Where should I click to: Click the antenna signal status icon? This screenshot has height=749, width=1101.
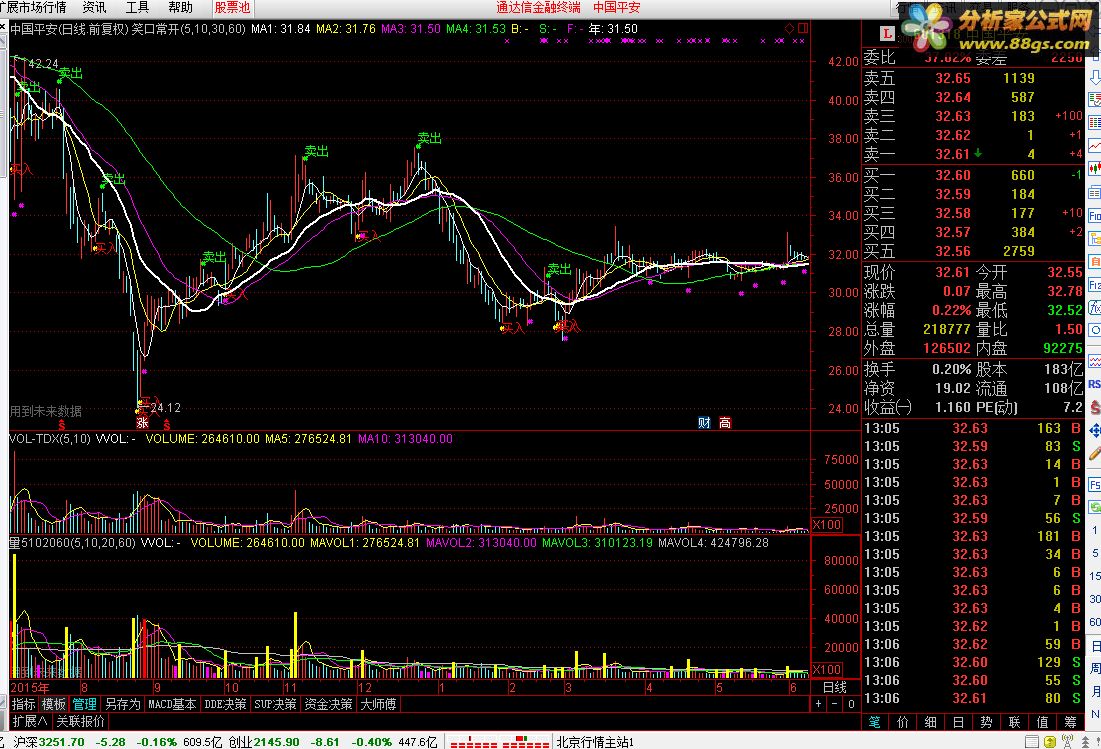coord(1068,741)
